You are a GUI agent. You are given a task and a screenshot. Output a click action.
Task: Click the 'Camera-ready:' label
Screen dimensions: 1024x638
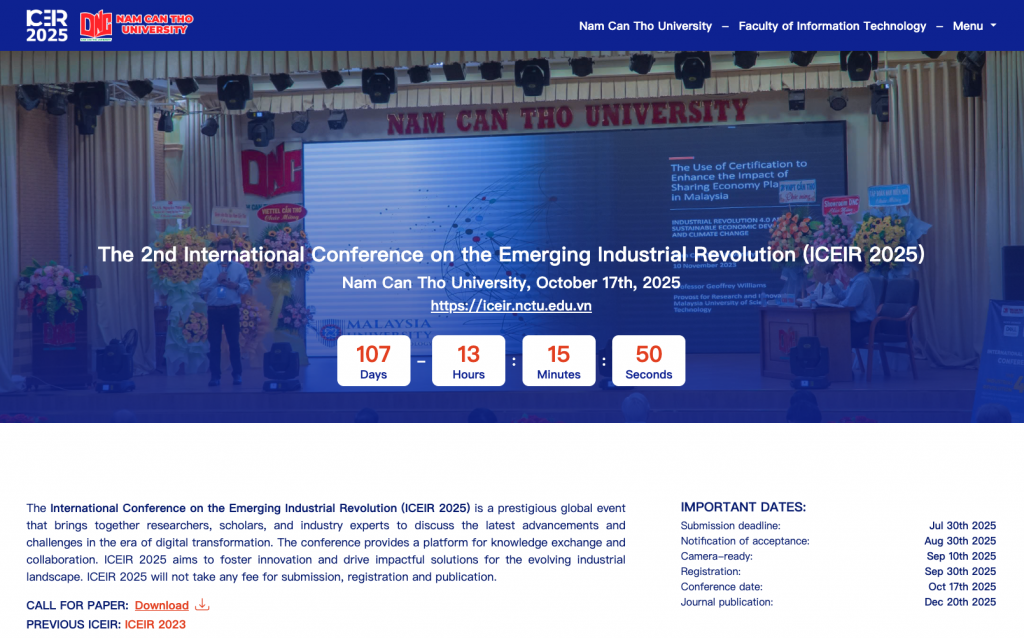716,556
